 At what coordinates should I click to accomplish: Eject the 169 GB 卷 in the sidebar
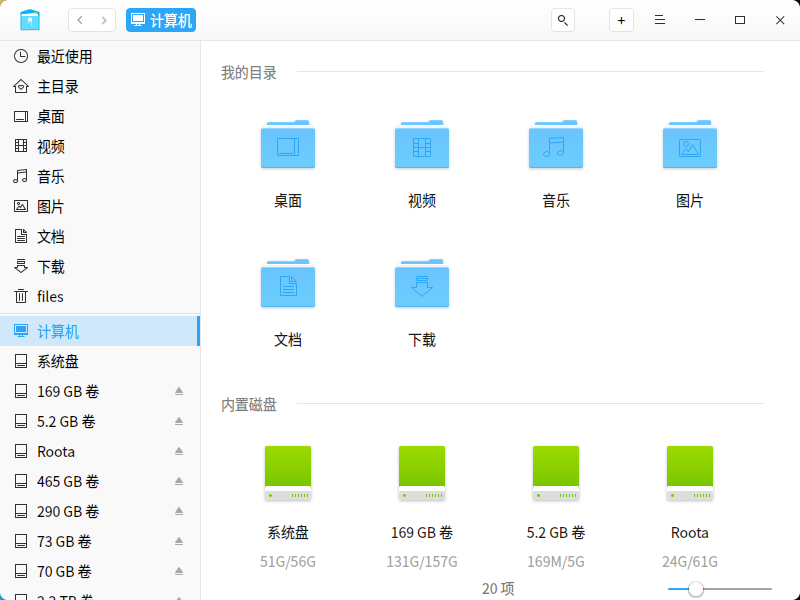pyautogui.click(x=179, y=391)
